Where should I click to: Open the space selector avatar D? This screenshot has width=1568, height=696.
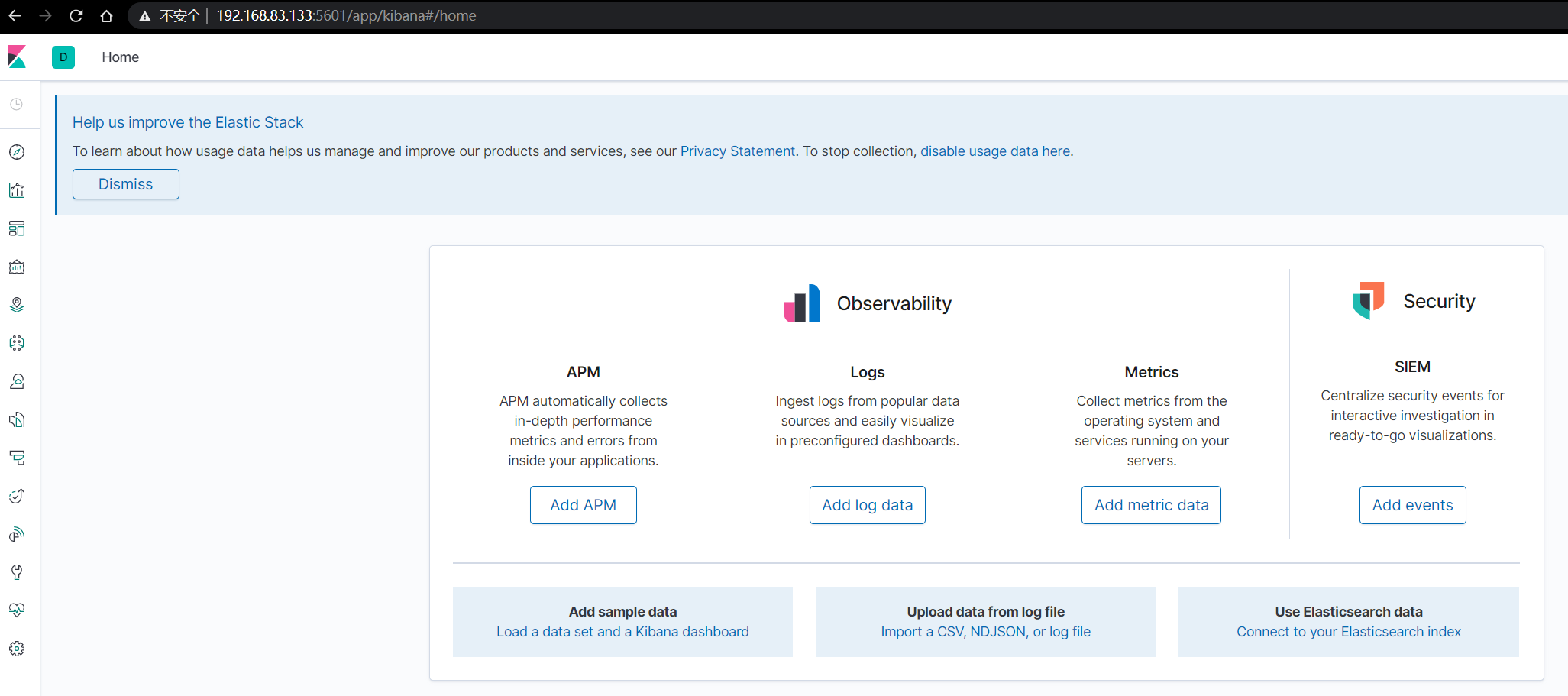click(x=63, y=57)
